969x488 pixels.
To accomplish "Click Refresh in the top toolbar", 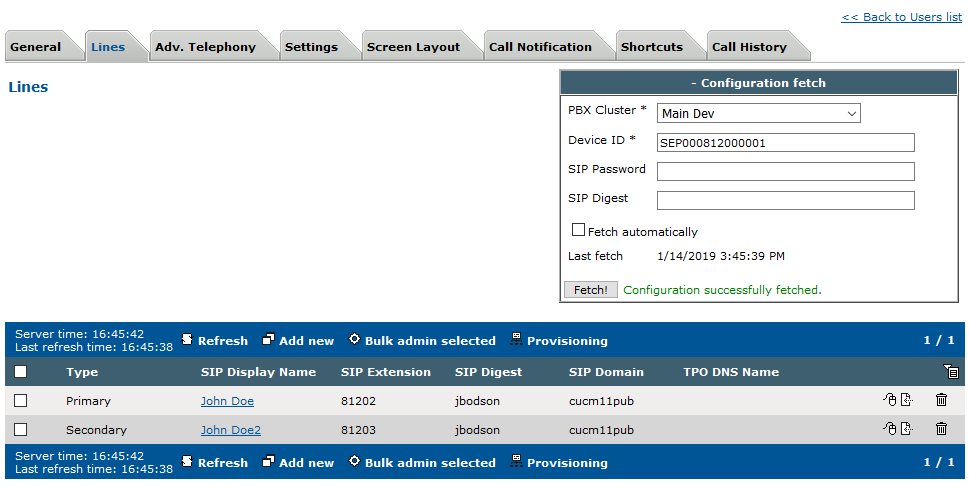I will pos(214,340).
